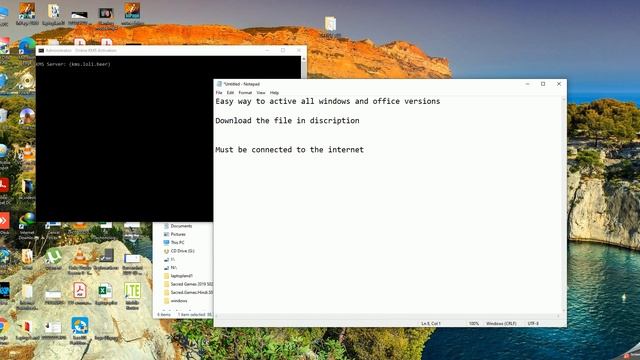Click the 'Must be connected to the internet' line

tap(289, 149)
